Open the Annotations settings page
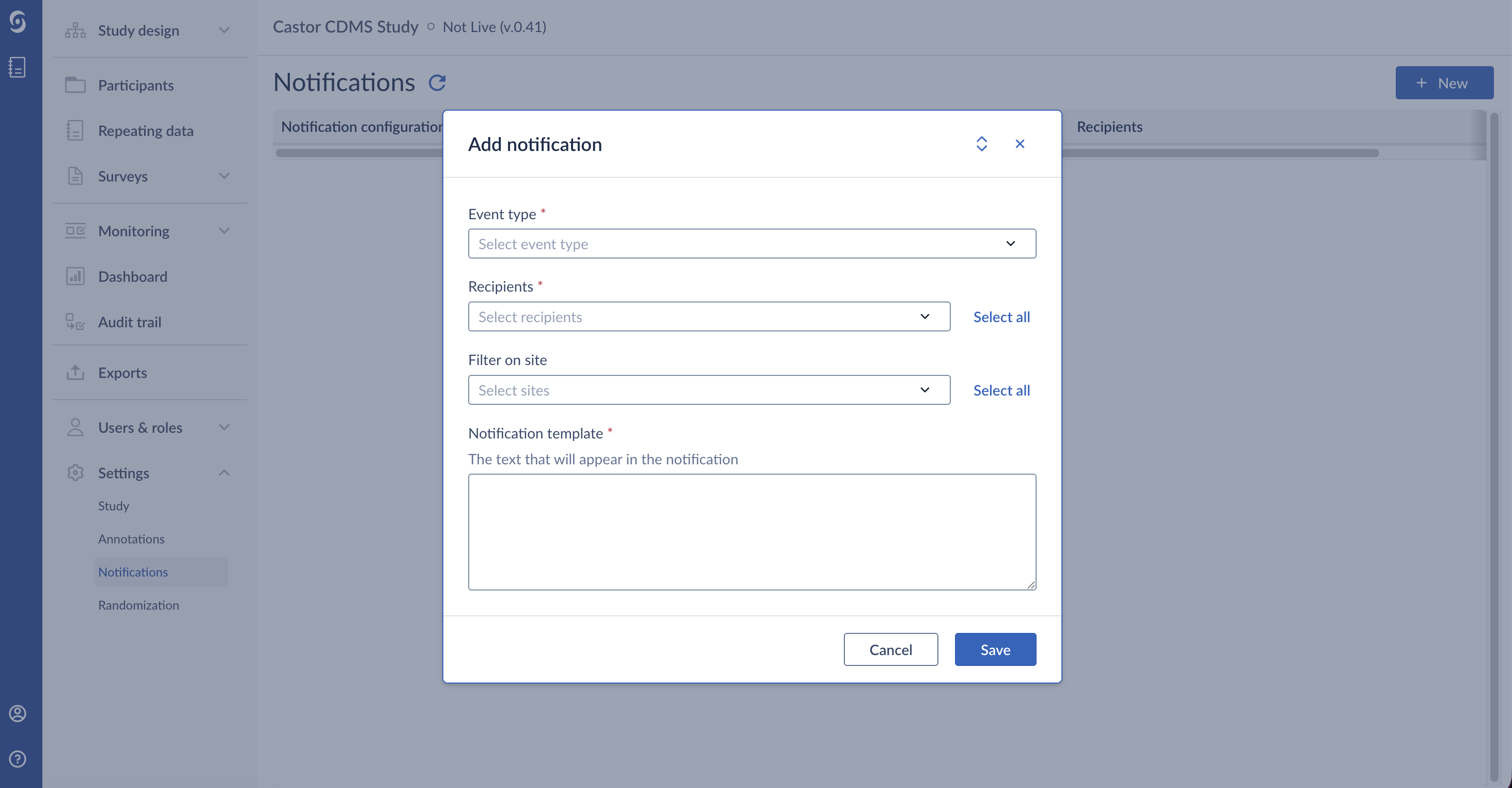 [x=131, y=538]
